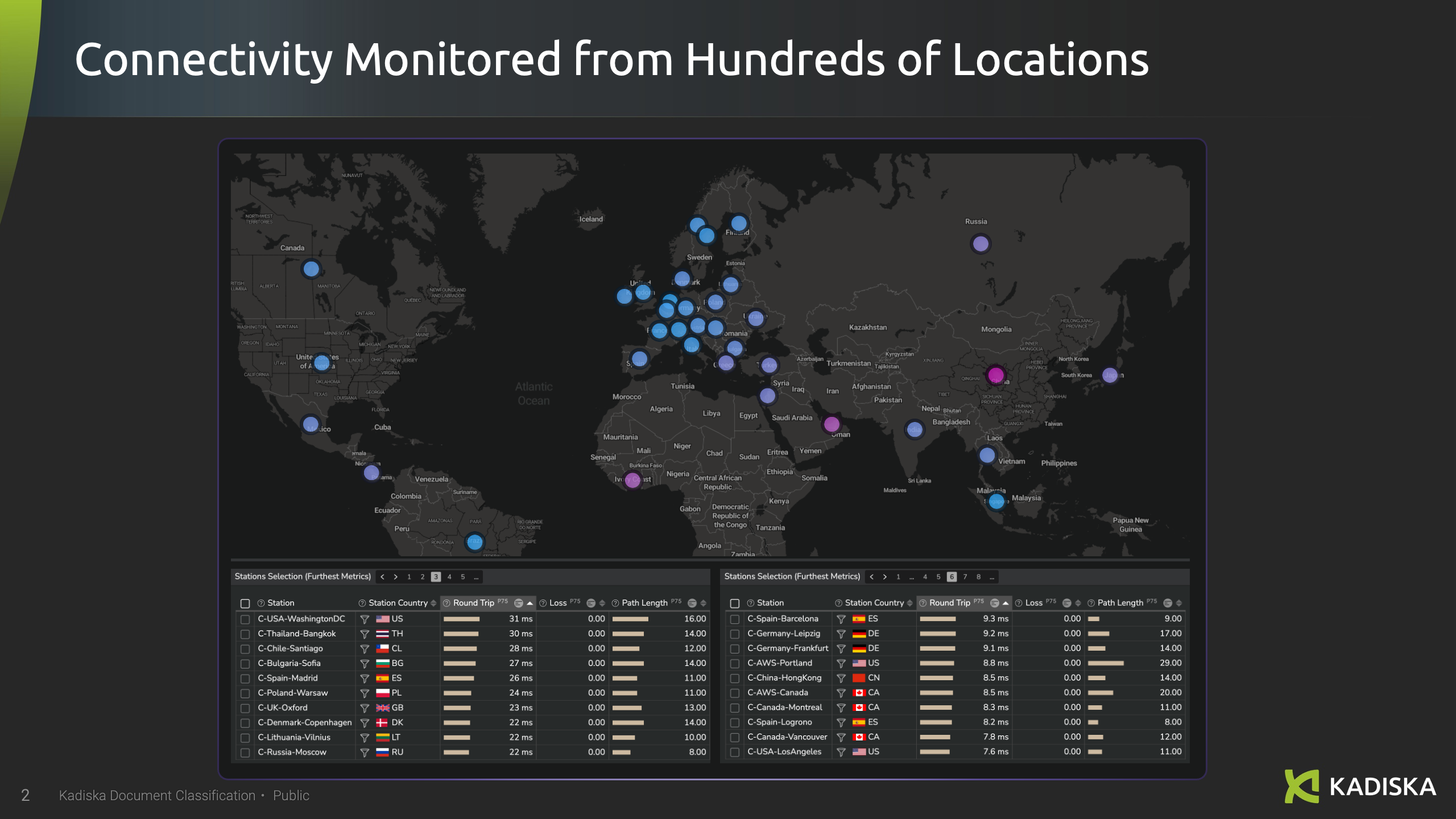Go to page 4 in left pagination

[449, 577]
